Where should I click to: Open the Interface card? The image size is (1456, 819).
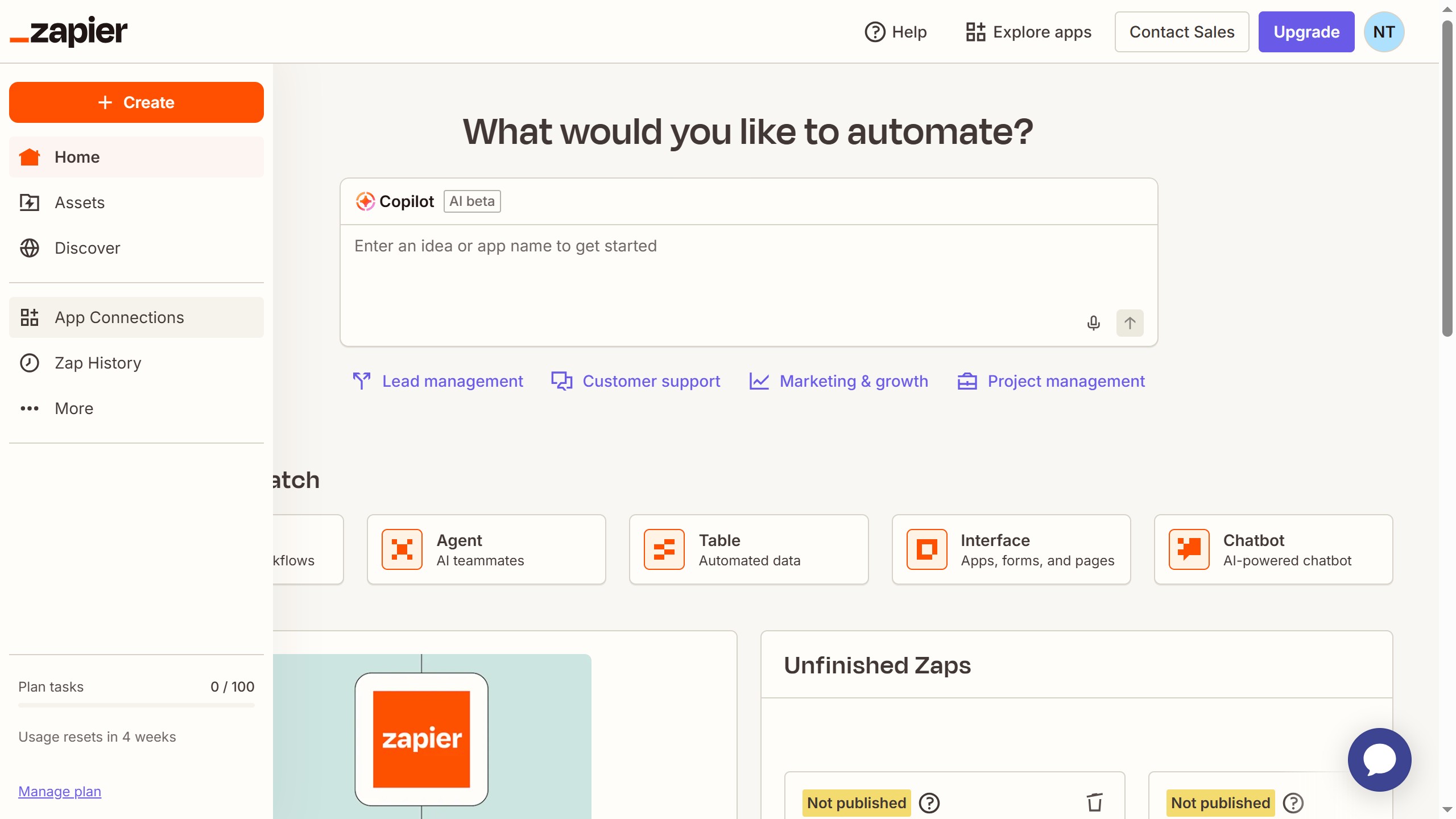(1011, 549)
